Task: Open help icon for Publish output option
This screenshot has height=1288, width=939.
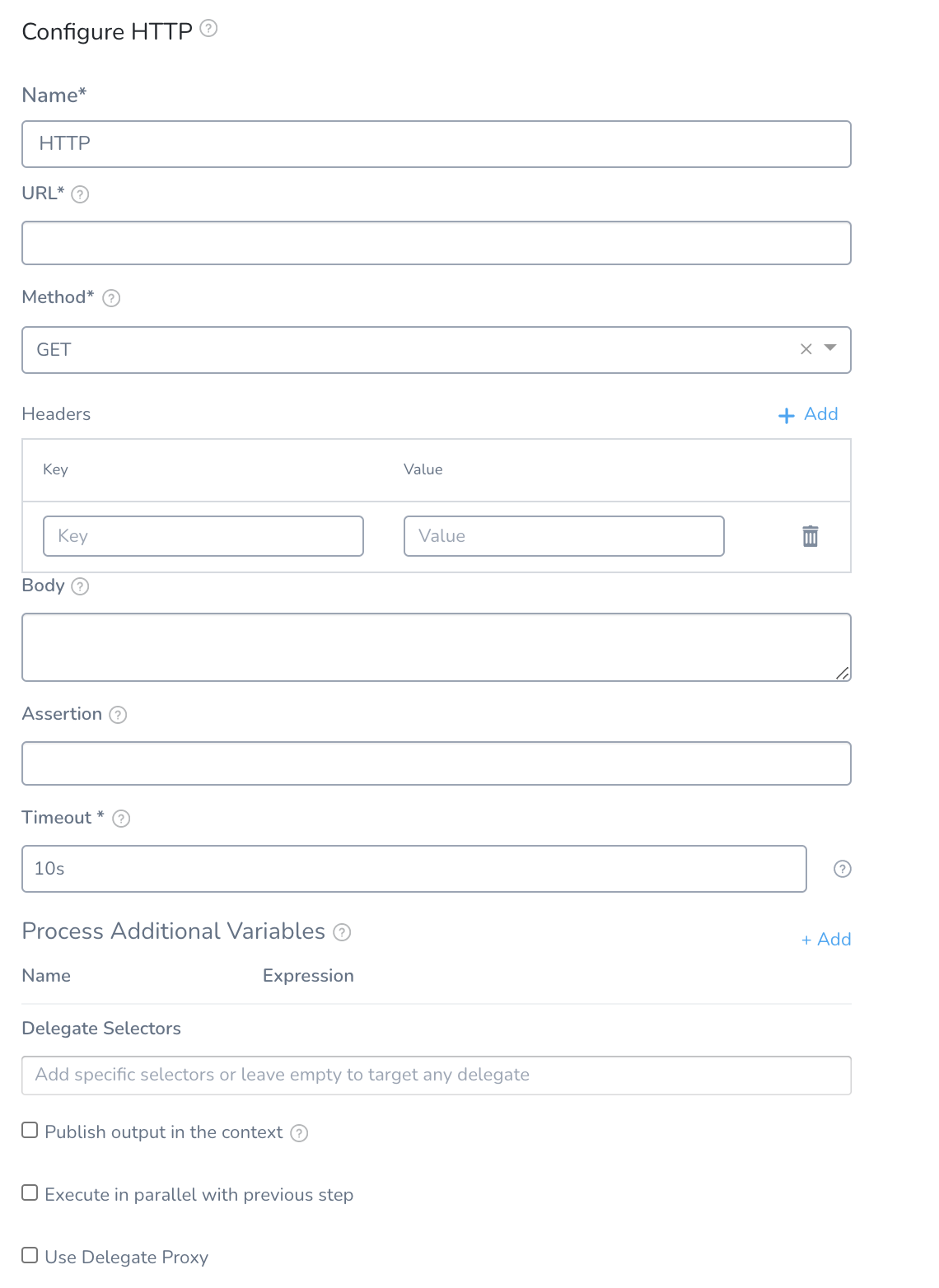Action: 300,1133
